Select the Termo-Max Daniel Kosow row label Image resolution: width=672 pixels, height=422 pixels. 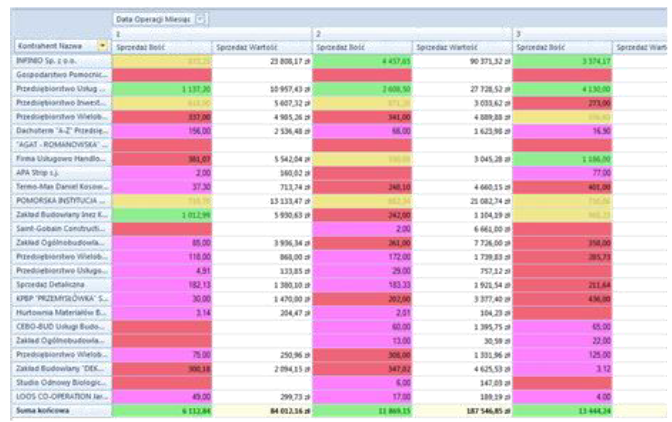point(60,186)
